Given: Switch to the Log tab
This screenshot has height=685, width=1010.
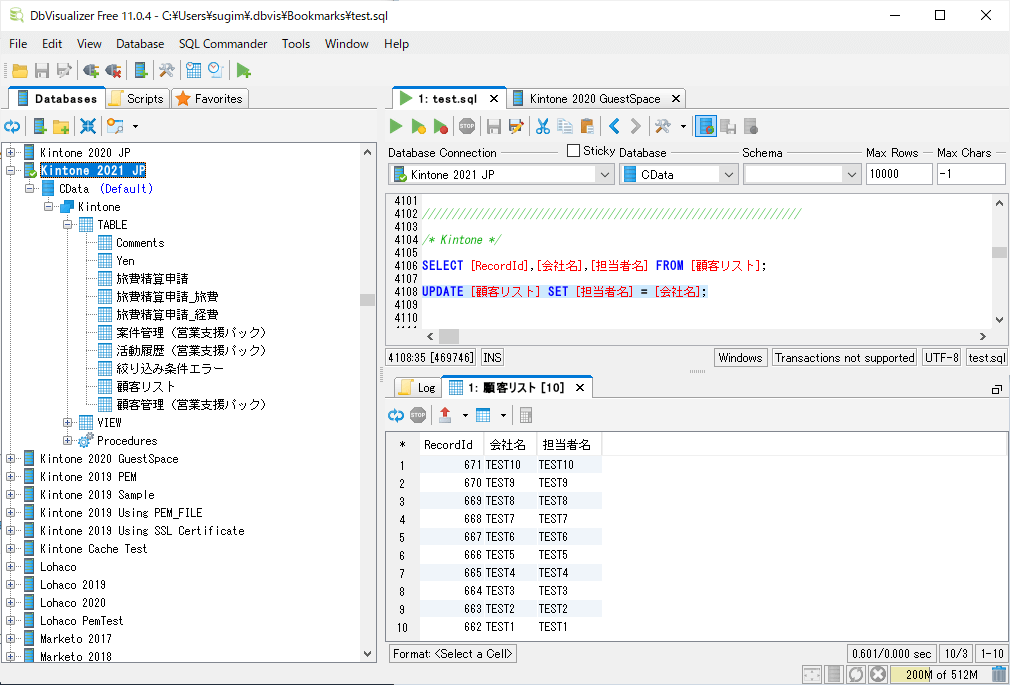Looking at the screenshot, I should [417, 387].
